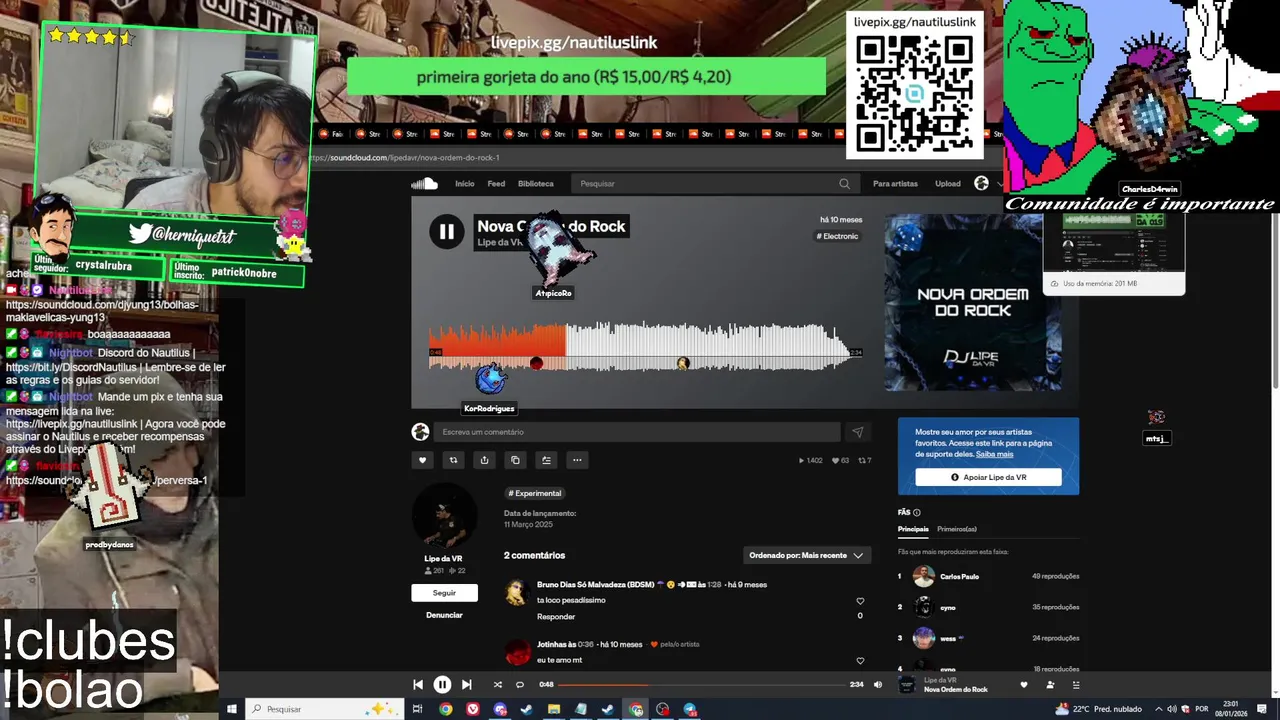
Task: Open the Biblioteca menu item
Action: pyautogui.click(x=536, y=184)
